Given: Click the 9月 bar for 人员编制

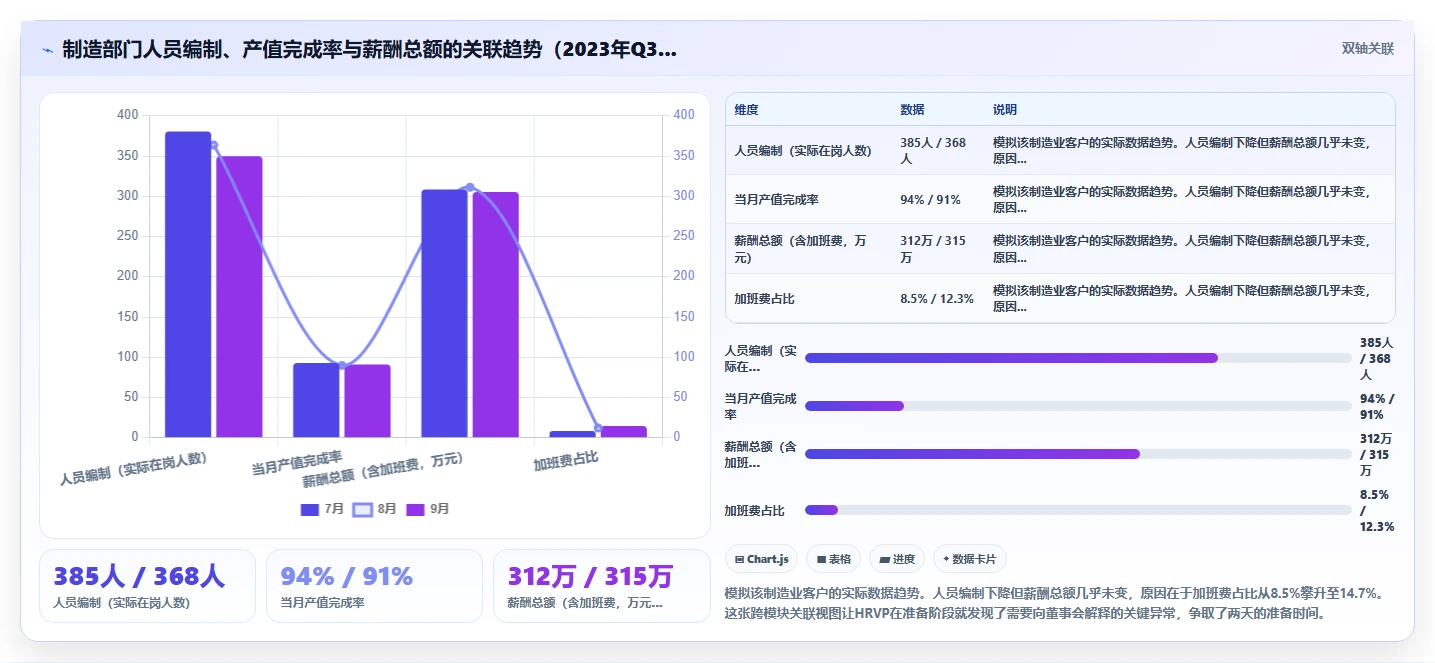Looking at the screenshot, I should click(239, 297).
